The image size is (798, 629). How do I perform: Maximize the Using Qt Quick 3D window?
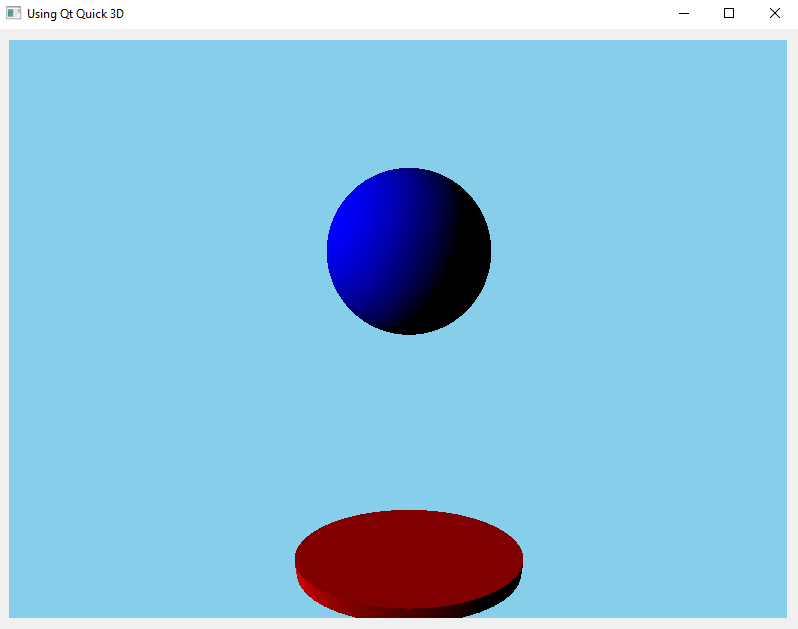(x=729, y=14)
